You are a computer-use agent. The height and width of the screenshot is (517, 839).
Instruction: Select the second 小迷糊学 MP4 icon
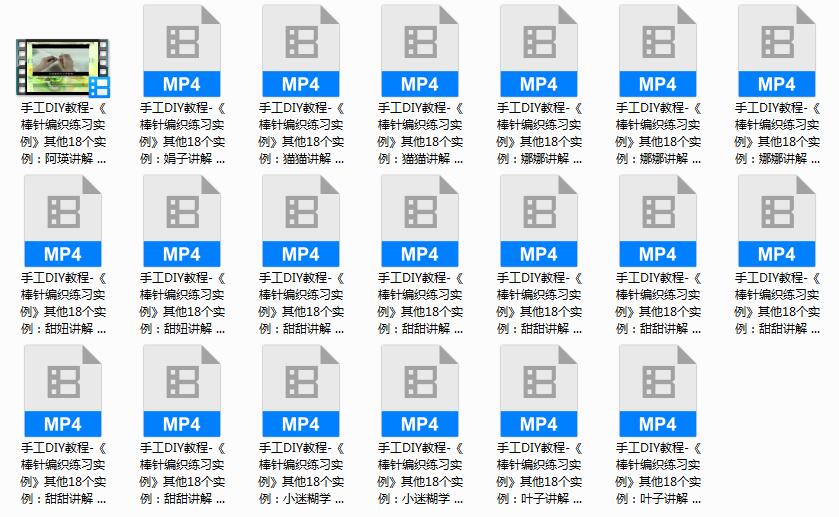pyautogui.click(x=420, y=392)
